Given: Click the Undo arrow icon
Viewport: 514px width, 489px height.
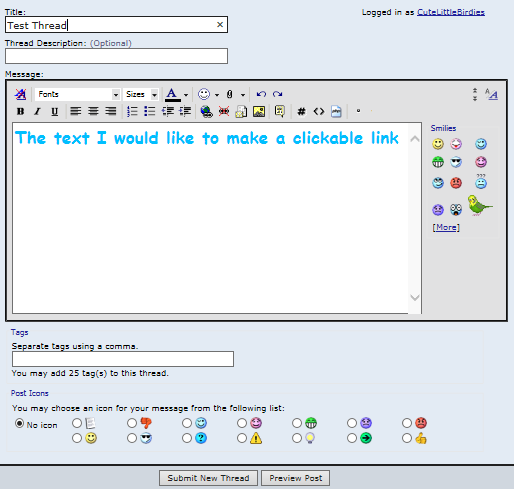Looking at the screenshot, I should (261, 94).
